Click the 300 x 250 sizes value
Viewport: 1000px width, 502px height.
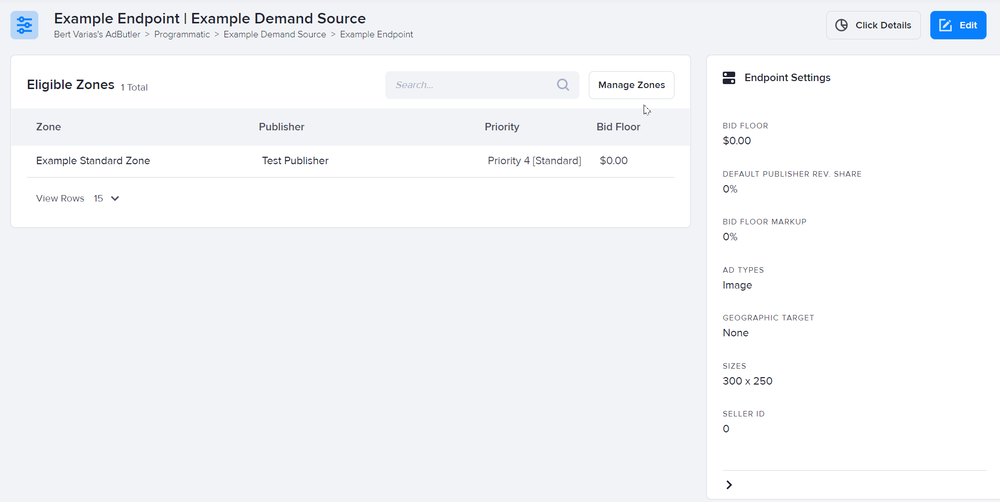747,381
